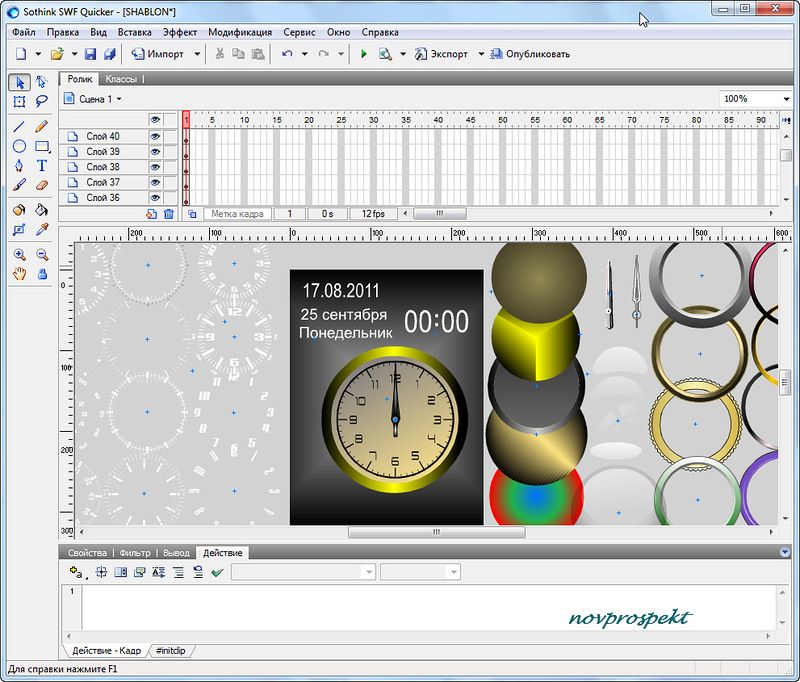
Task: Expand the Сцена 1 scene dropdown
Action: 119,100
